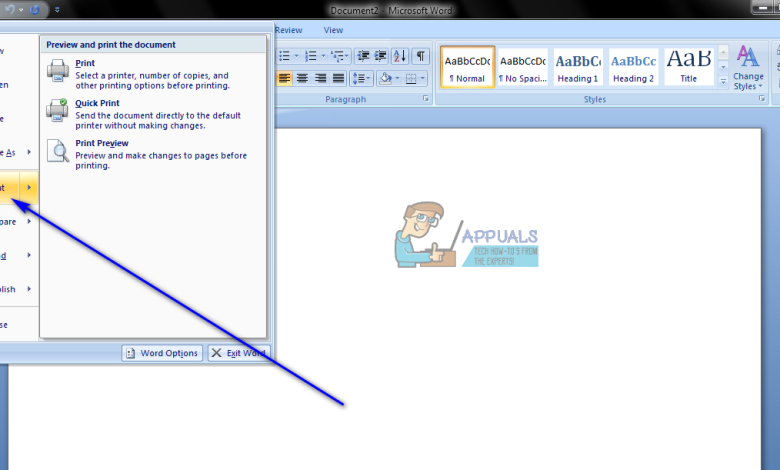
Task: Expand the Publish submenu arrow
Action: (x=29, y=289)
